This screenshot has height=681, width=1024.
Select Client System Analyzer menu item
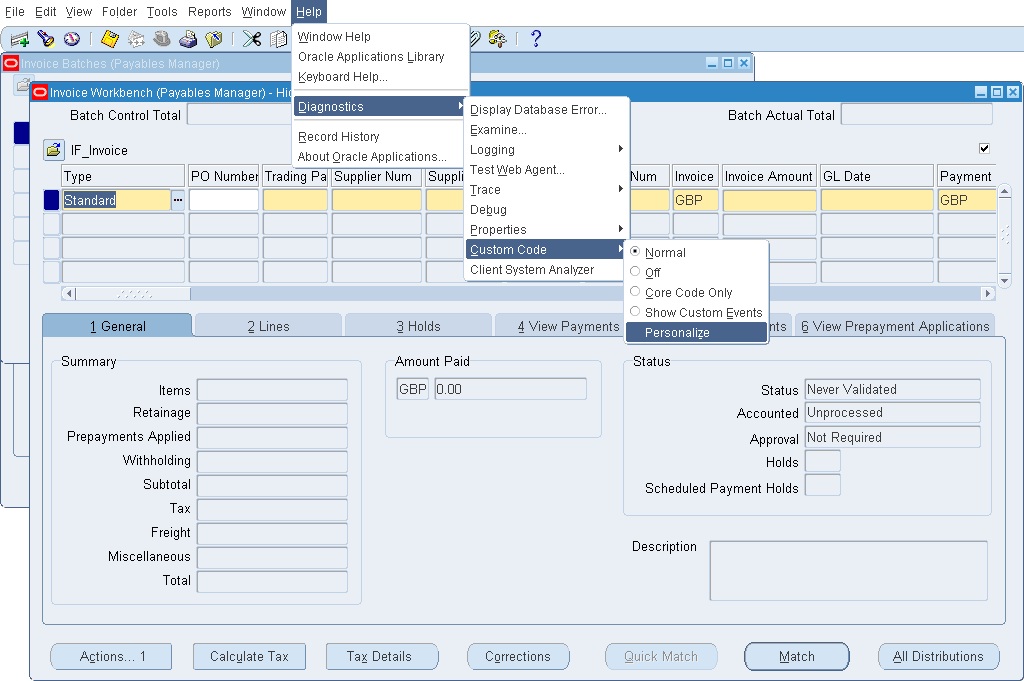coord(546,270)
